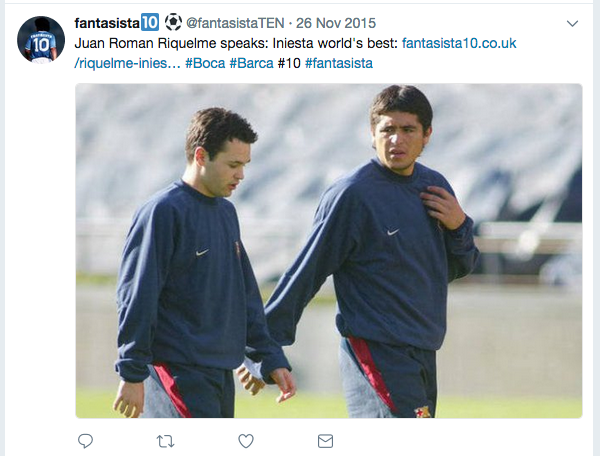Click the reply speech bubble icon
This screenshot has height=456, width=600.
coord(86,441)
